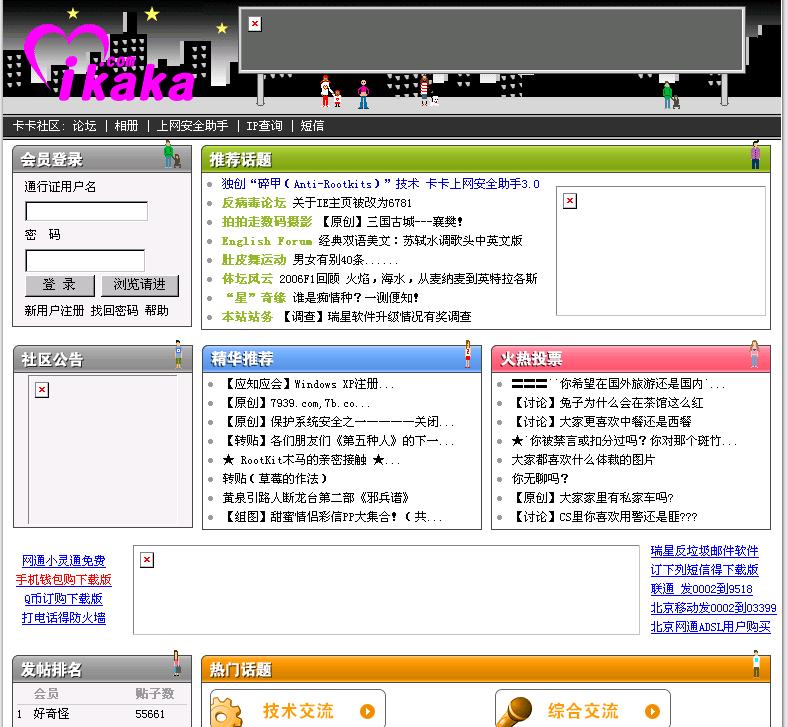Viewport: 788px width, 727px height.
Task: Open RootKit木马的亲密接触 post
Action: click(x=311, y=460)
